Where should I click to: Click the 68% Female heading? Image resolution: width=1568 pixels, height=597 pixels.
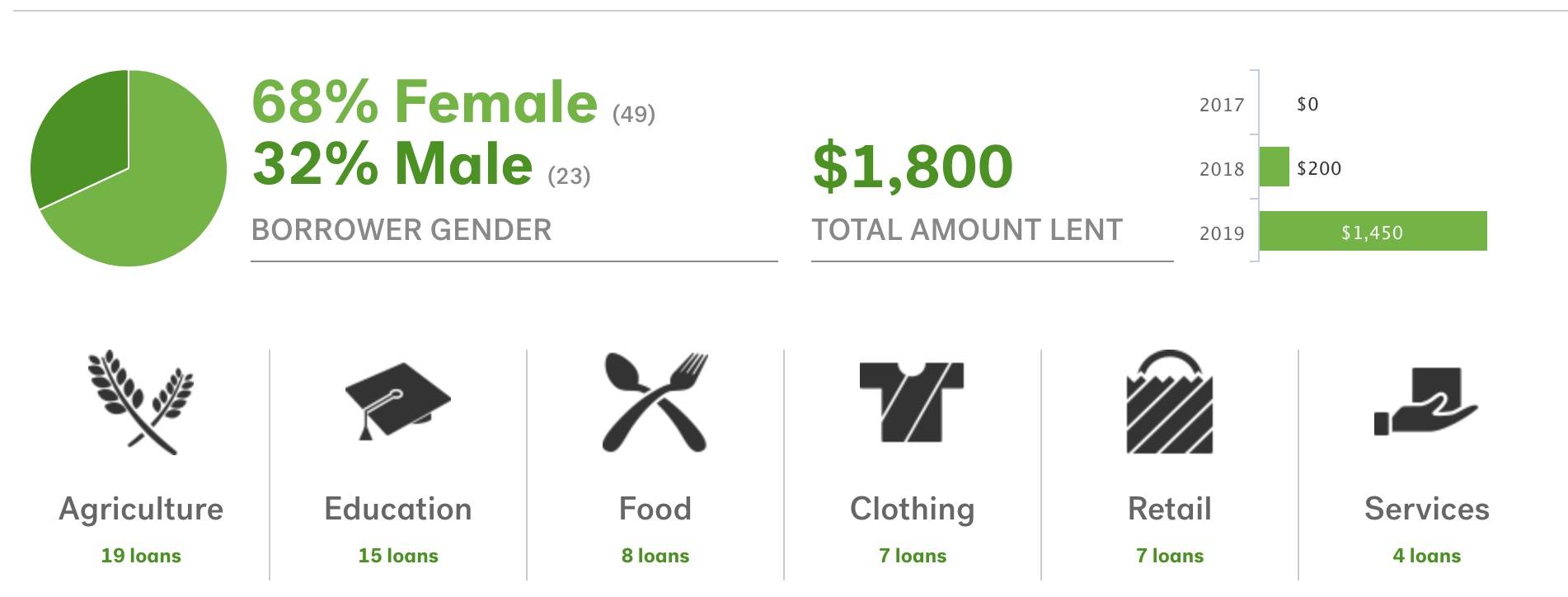[425, 102]
